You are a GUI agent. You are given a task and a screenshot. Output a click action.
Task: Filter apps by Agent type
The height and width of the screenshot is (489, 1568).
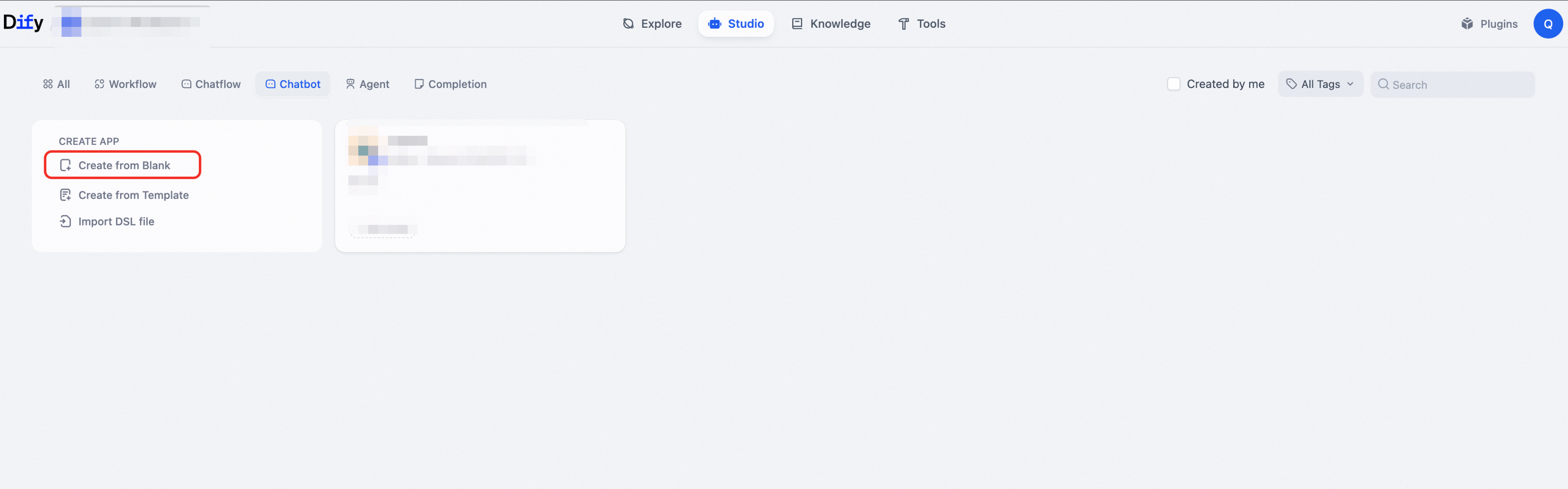coord(368,84)
